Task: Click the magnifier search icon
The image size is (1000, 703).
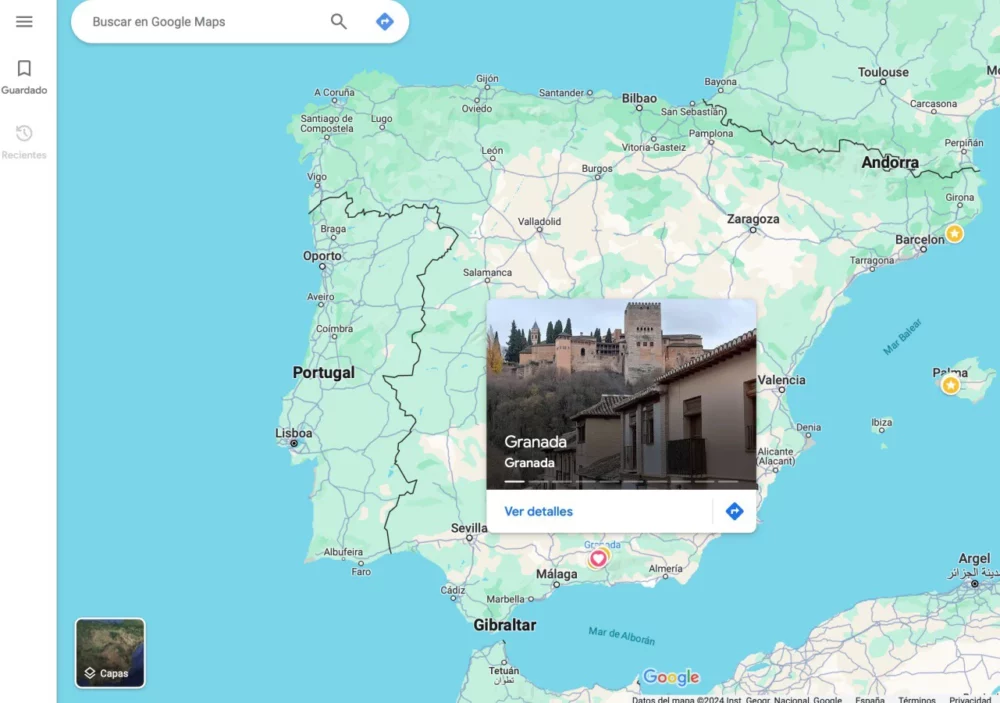Action: click(339, 22)
